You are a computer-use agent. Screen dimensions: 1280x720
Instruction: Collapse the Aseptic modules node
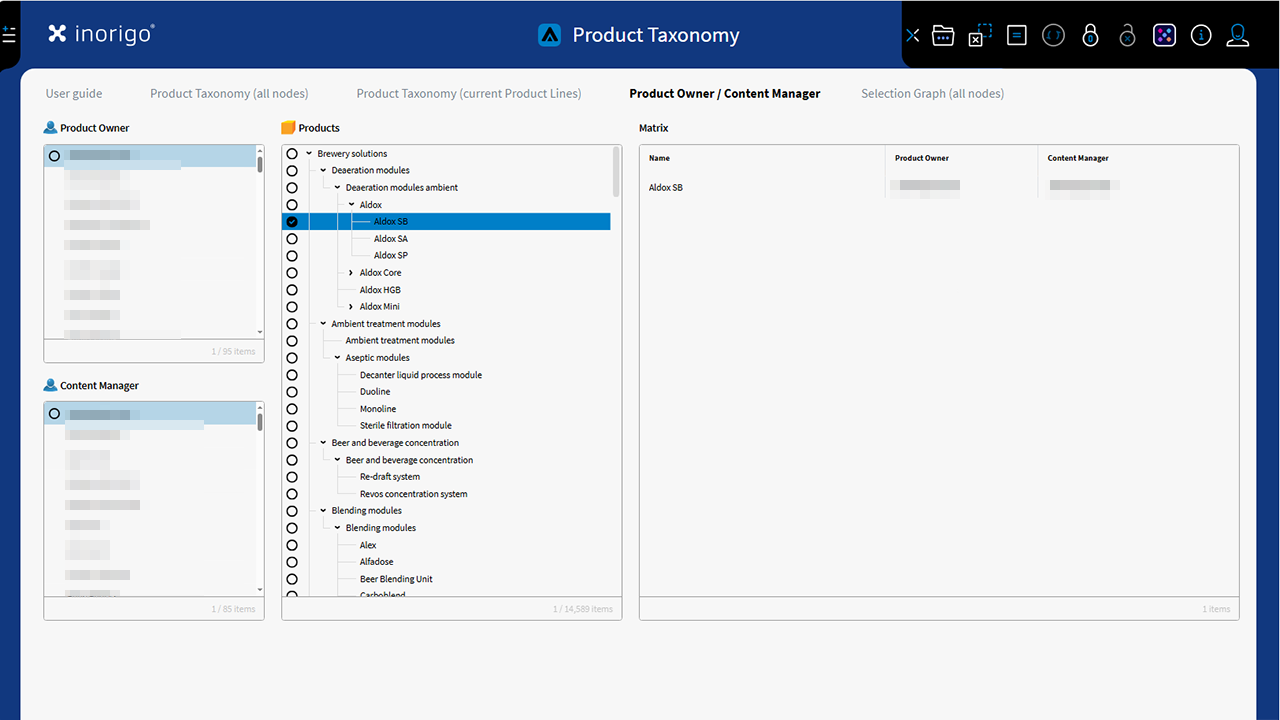(x=337, y=358)
